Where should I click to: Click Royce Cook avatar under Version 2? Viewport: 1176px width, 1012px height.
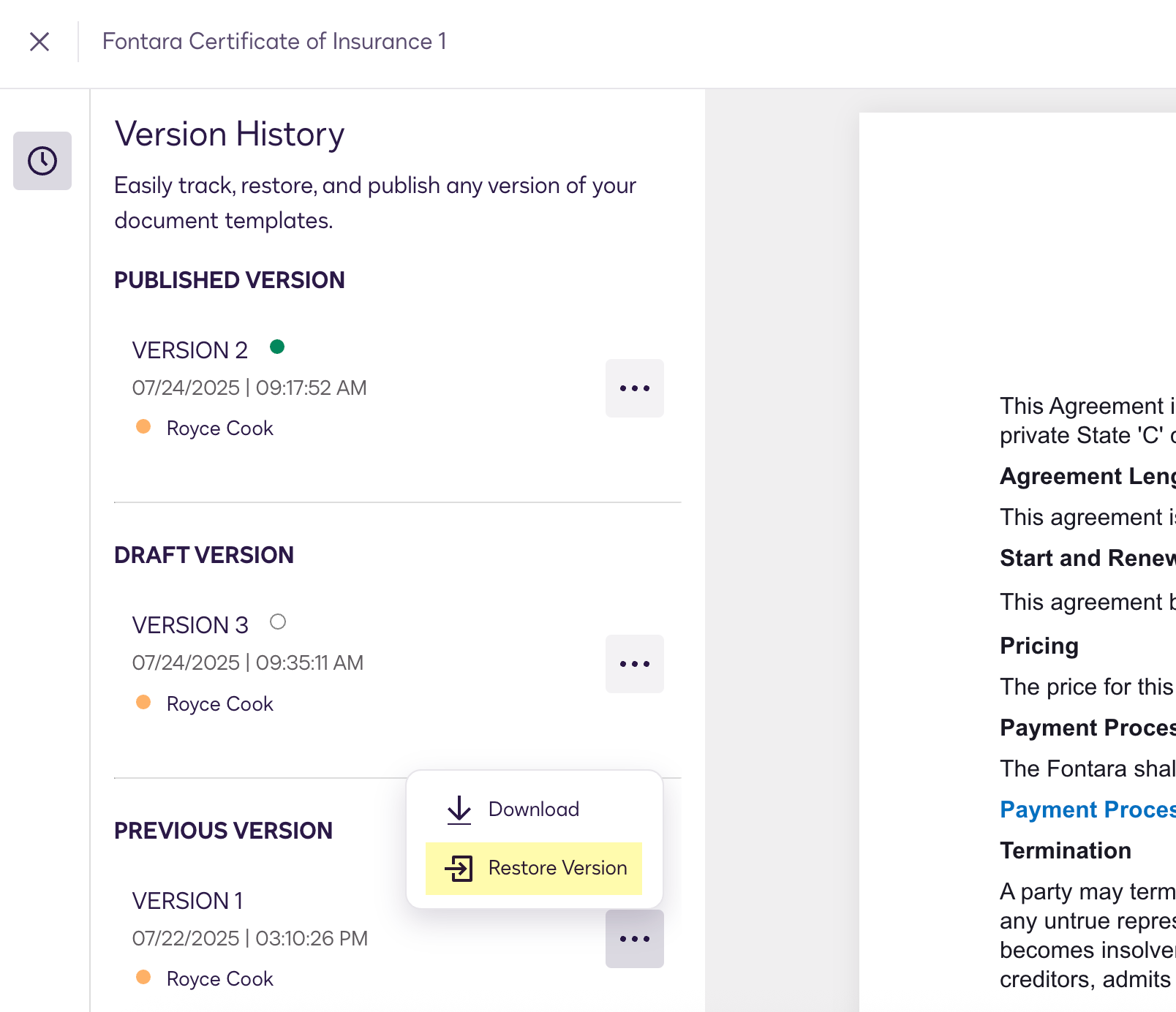point(143,427)
